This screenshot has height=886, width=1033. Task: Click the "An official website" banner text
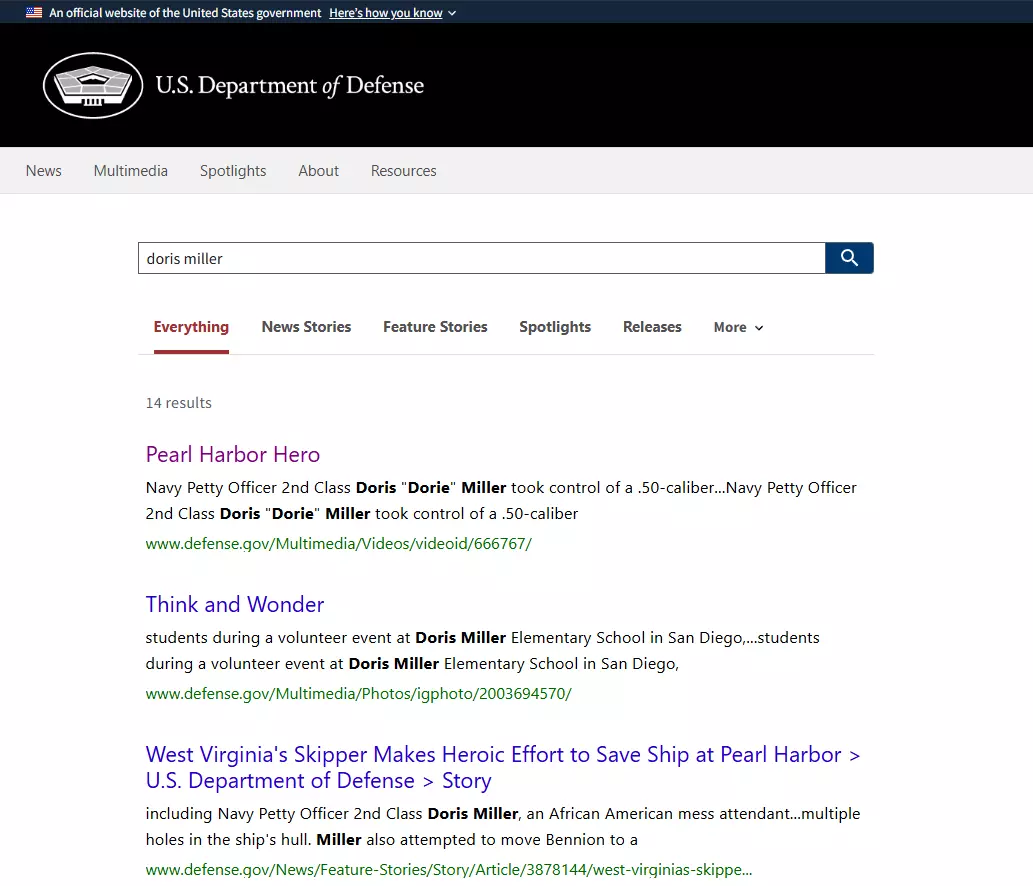pyautogui.click(x=185, y=13)
